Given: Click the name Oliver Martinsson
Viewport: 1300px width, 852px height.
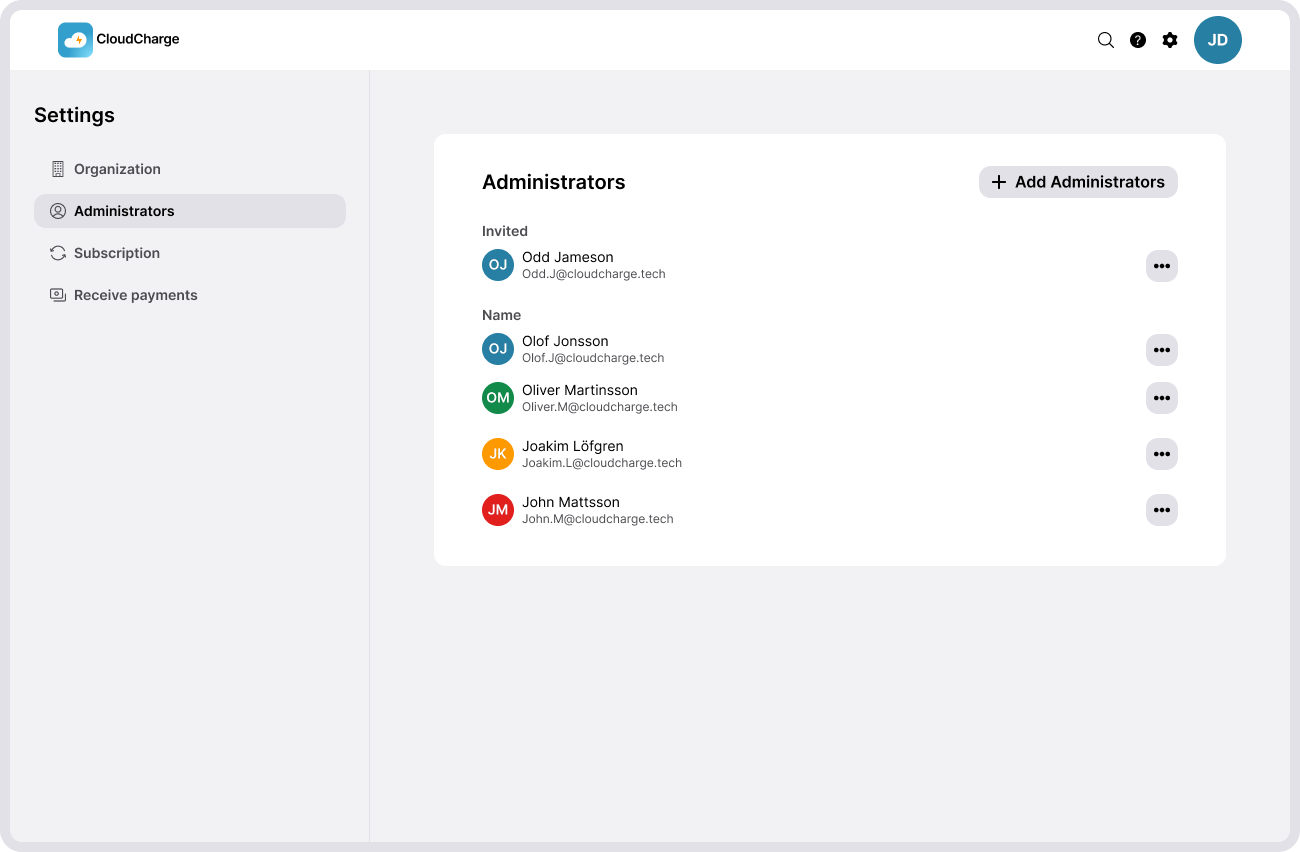Looking at the screenshot, I should (580, 390).
